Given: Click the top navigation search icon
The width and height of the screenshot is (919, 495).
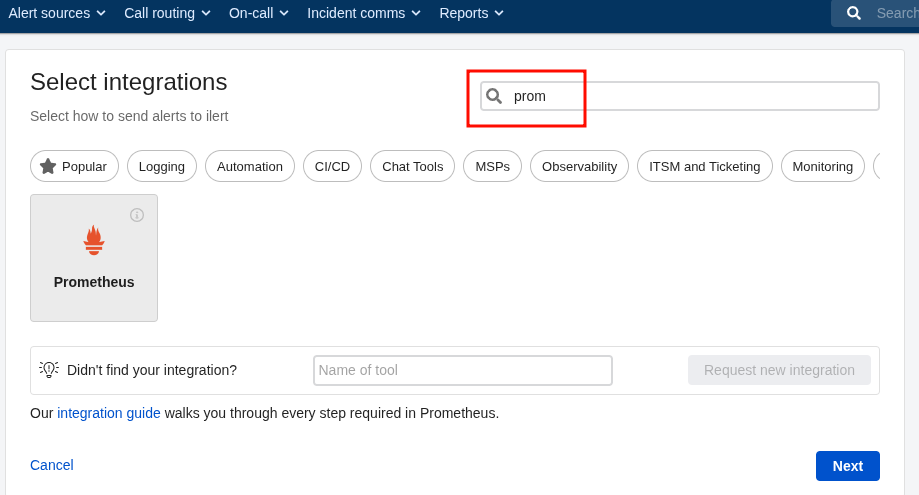Looking at the screenshot, I should 853,13.
